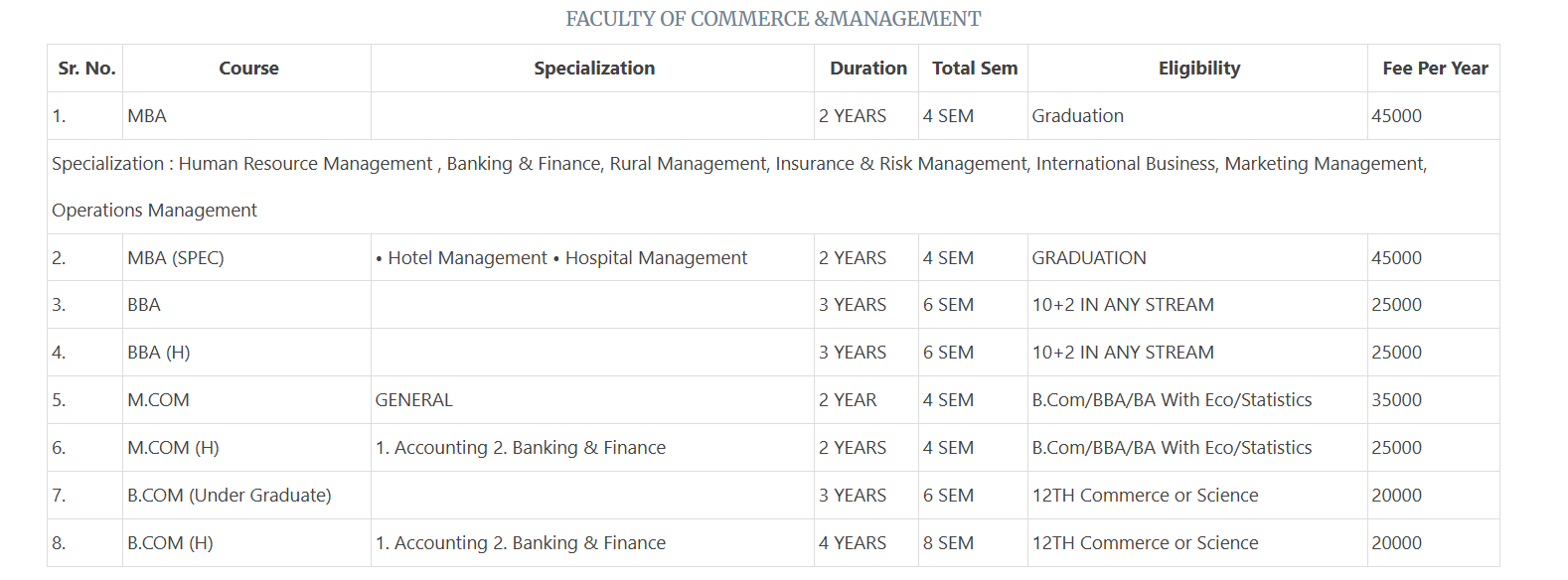This screenshot has height=580, width=1568.
Task: Click the 4 YEARS duration cell
Action: point(853,543)
